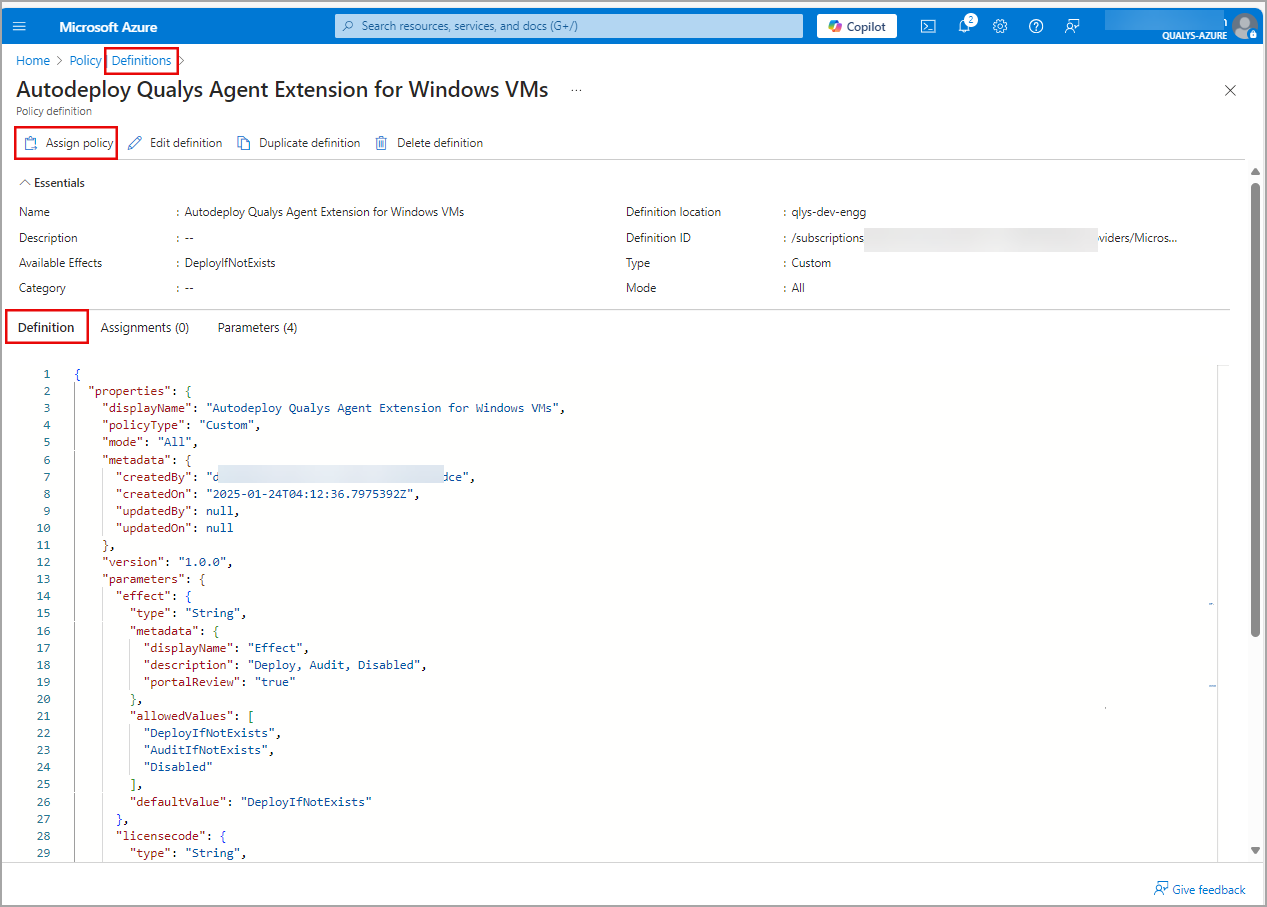The width and height of the screenshot is (1267, 907).
Task: Switch to the Parameters (4) tab
Action: (x=257, y=327)
